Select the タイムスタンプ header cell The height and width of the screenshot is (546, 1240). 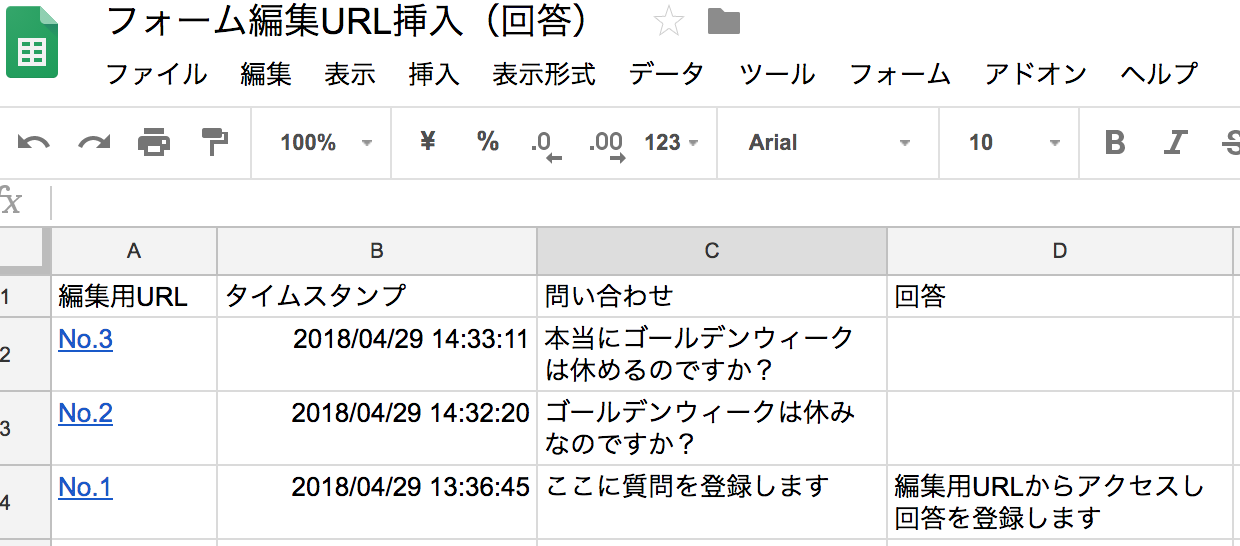(377, 296)
